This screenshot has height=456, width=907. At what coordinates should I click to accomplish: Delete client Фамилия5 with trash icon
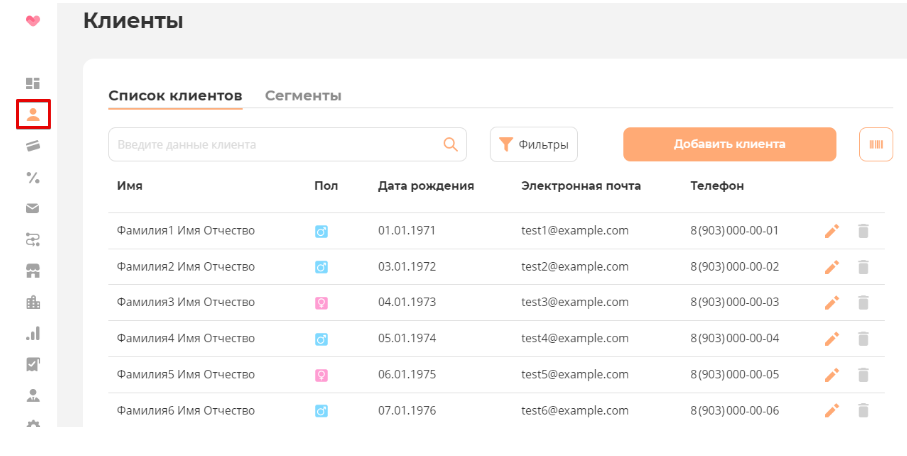[864, 375]
